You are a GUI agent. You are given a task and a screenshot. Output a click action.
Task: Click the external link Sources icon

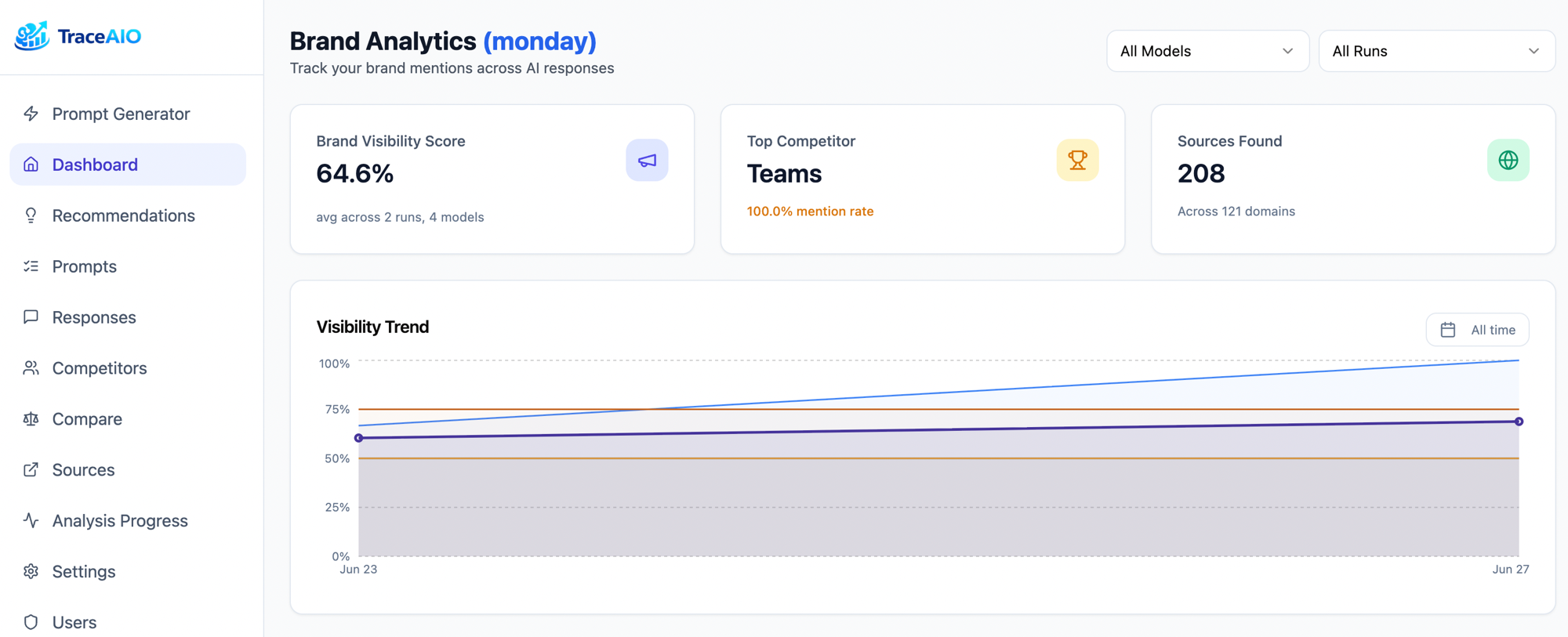(x=31, y=470)
